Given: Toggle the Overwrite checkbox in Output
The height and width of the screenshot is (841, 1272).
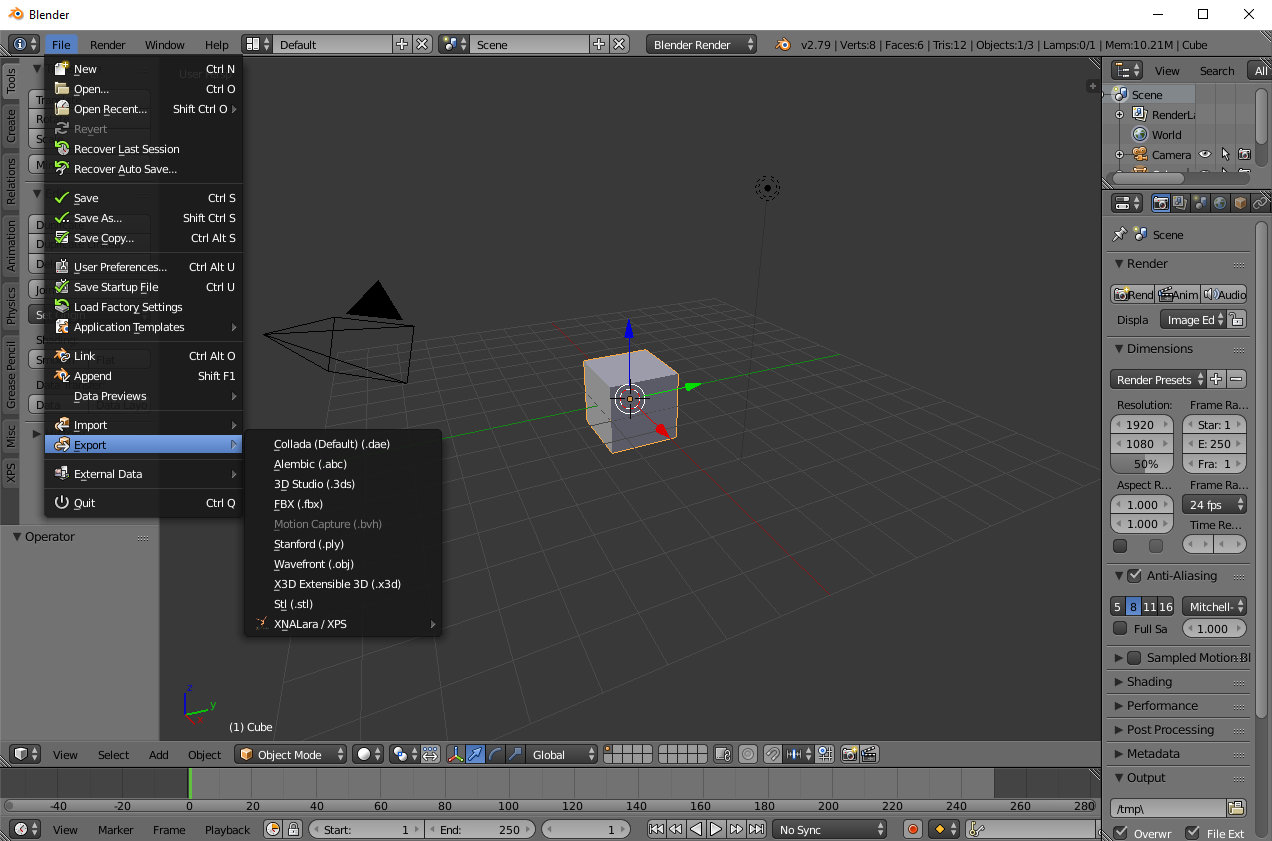Looking at the screenshot, I should [x=1121, y=833].
